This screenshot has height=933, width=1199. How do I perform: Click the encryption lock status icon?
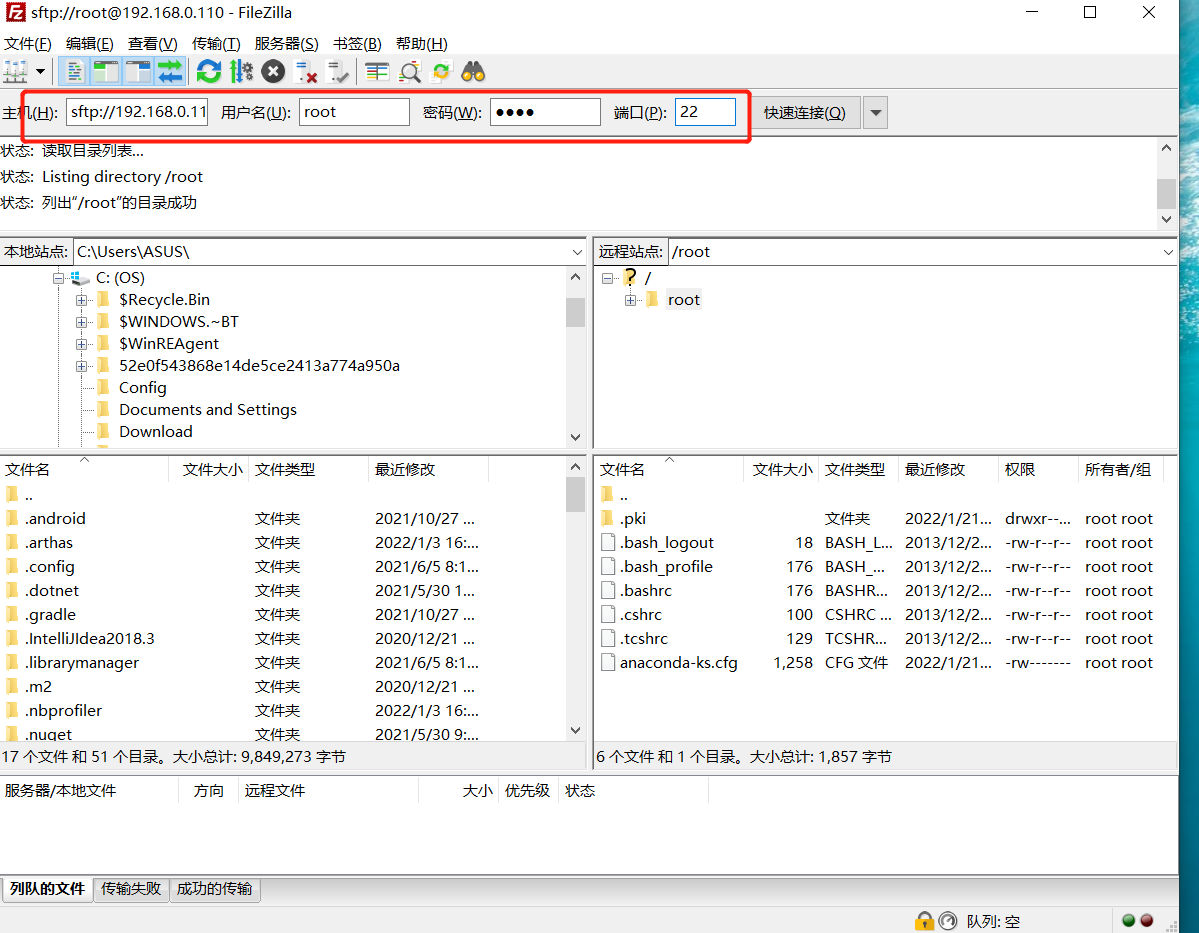coord(924,921)
